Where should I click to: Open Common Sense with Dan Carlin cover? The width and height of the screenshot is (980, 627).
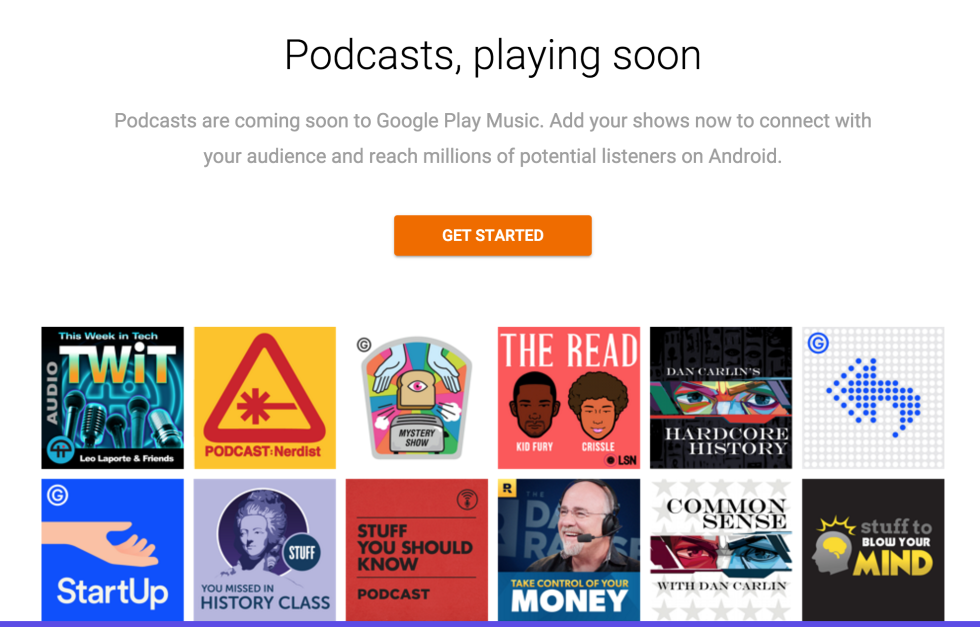tap(721, 550)
